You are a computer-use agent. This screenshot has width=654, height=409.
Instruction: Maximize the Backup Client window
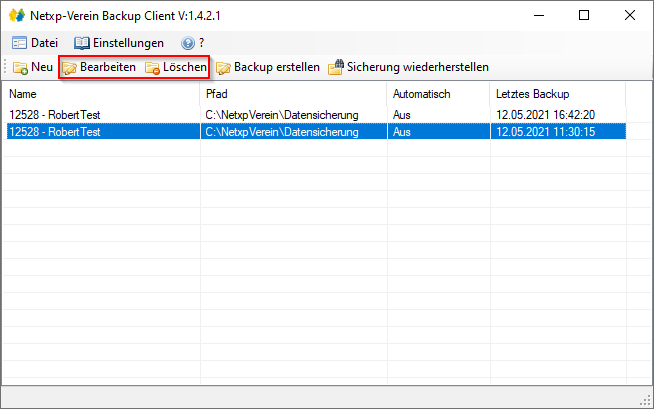coord(584,15)
